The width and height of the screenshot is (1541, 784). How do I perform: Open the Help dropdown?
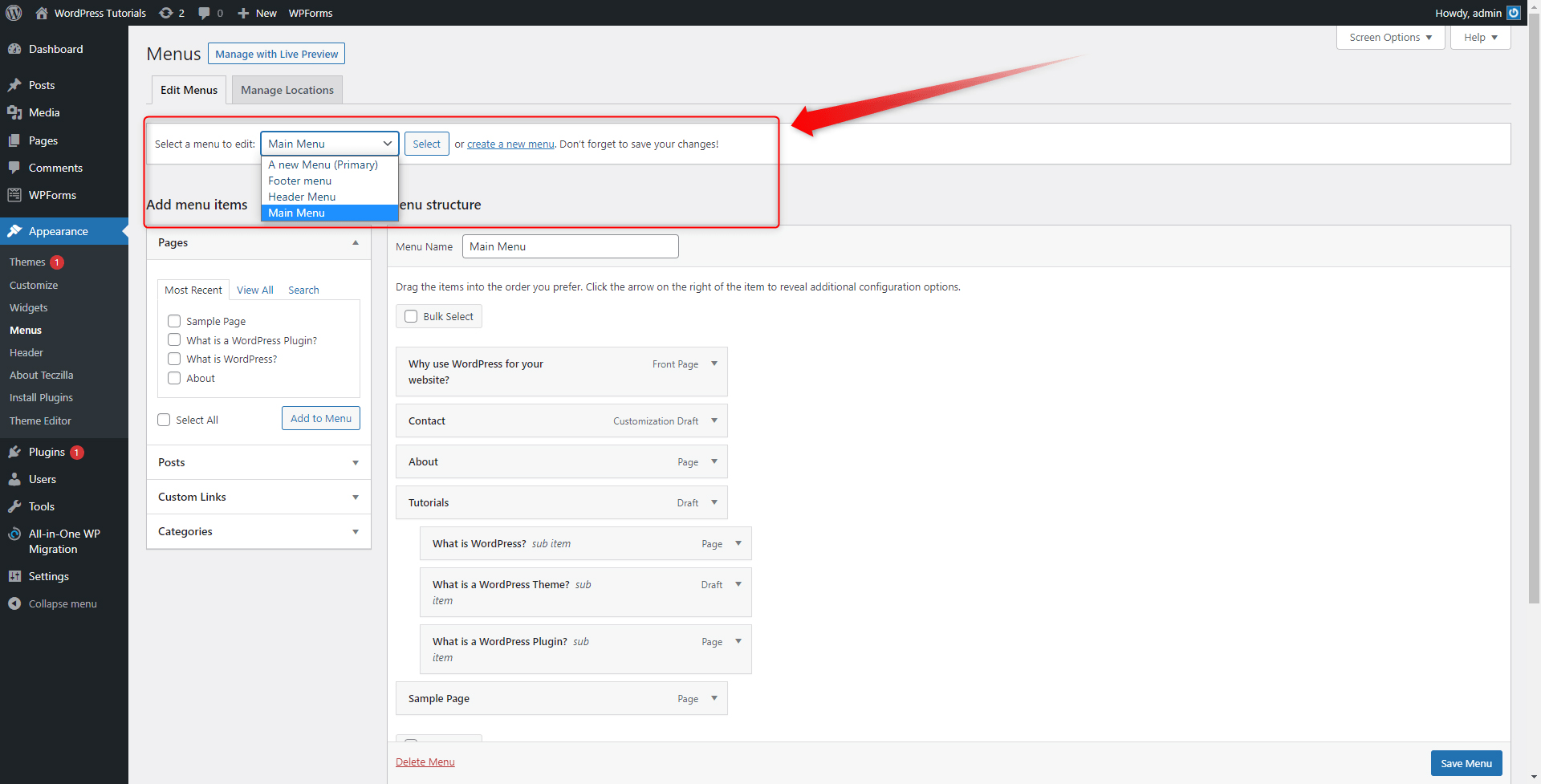coord(1480,38)
